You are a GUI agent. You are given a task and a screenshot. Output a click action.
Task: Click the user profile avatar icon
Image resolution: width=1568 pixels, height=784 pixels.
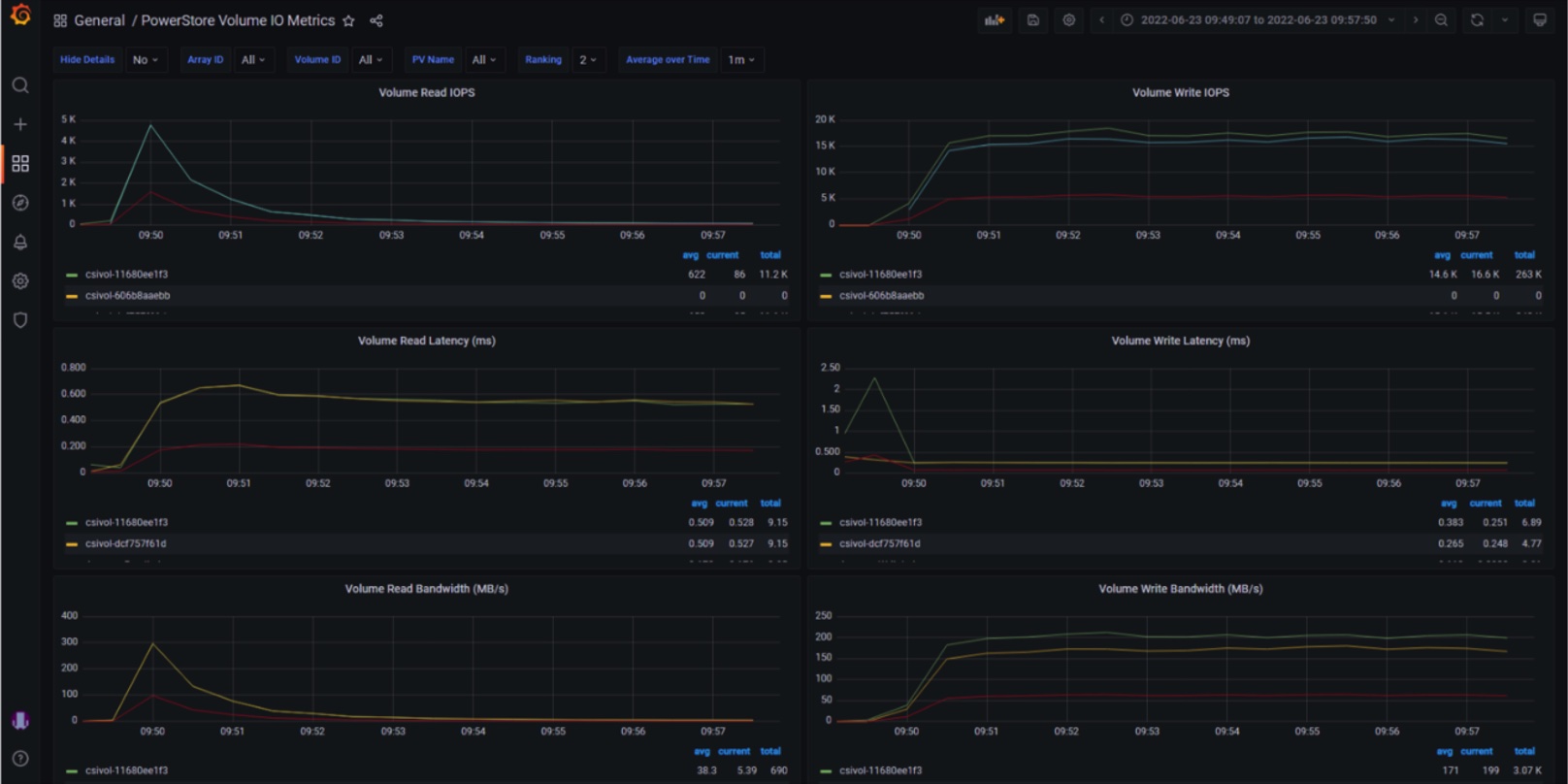[x=20, y=720]
